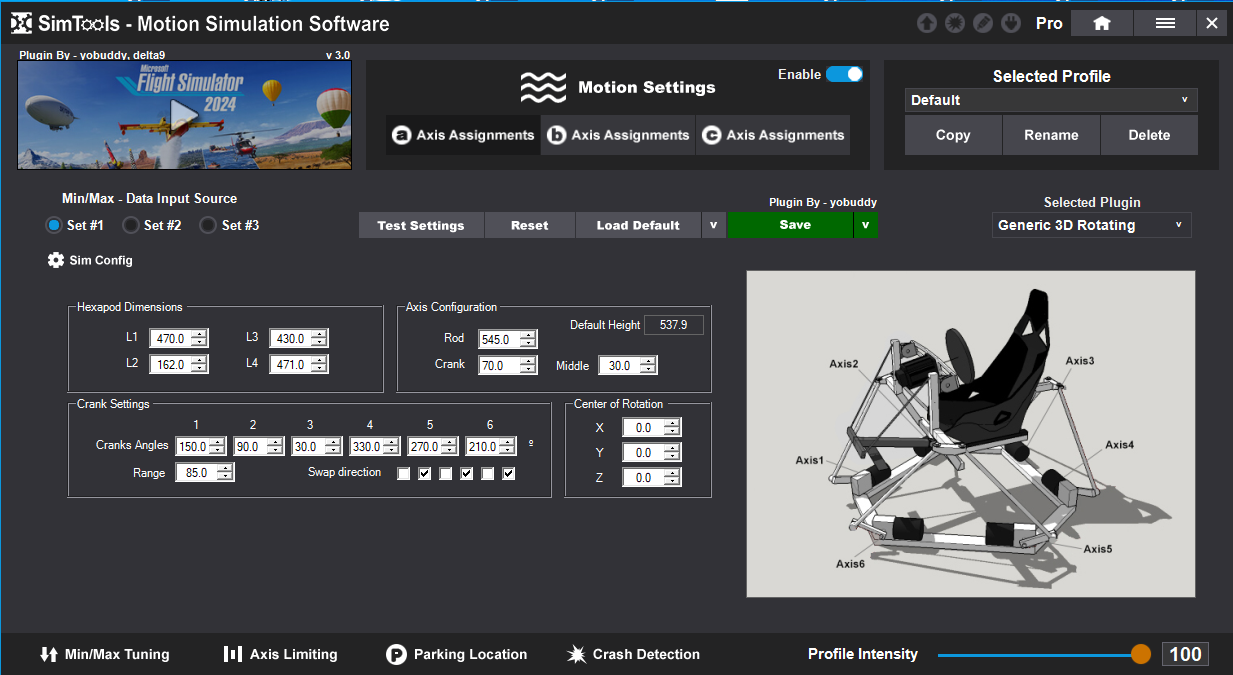Click the Profile Intensity slider handle

[x=1141, y=654]
